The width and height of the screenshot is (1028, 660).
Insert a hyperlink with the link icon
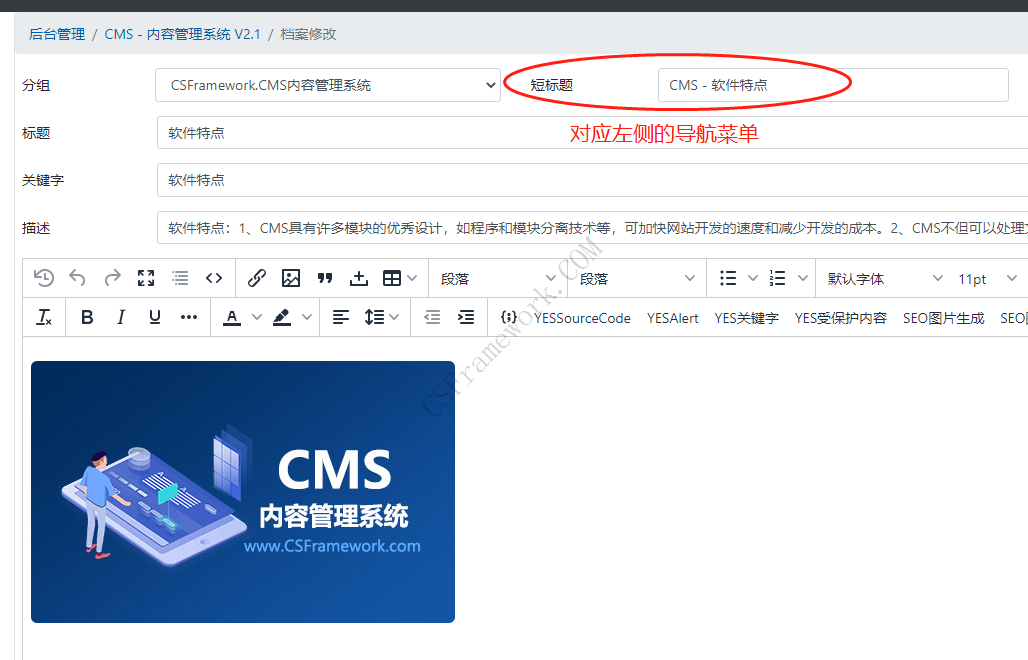(256, 278)
